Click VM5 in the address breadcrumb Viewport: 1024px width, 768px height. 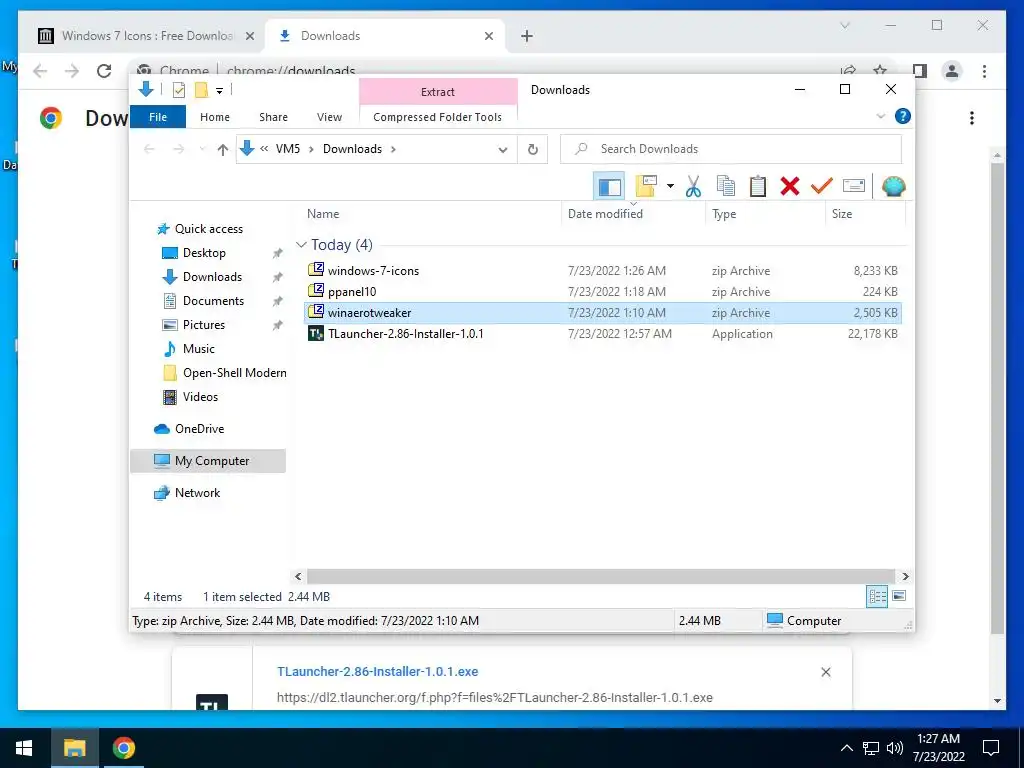pyautogui.click(x=287, y=149)
